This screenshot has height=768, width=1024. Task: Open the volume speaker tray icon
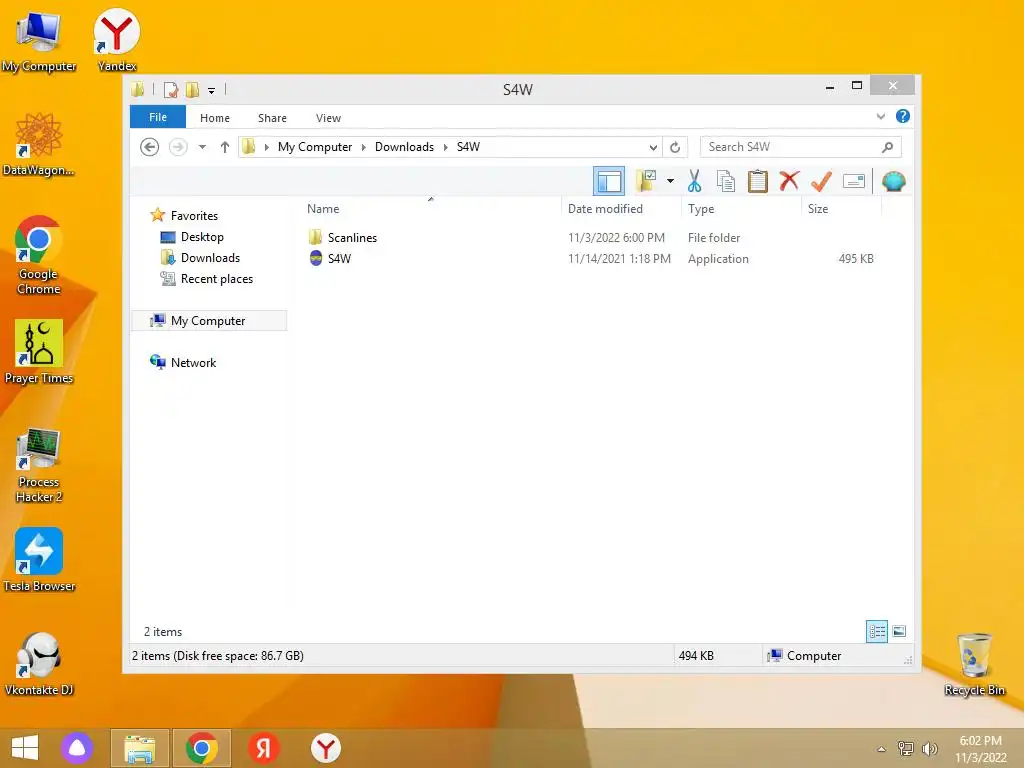pos(929,749)
